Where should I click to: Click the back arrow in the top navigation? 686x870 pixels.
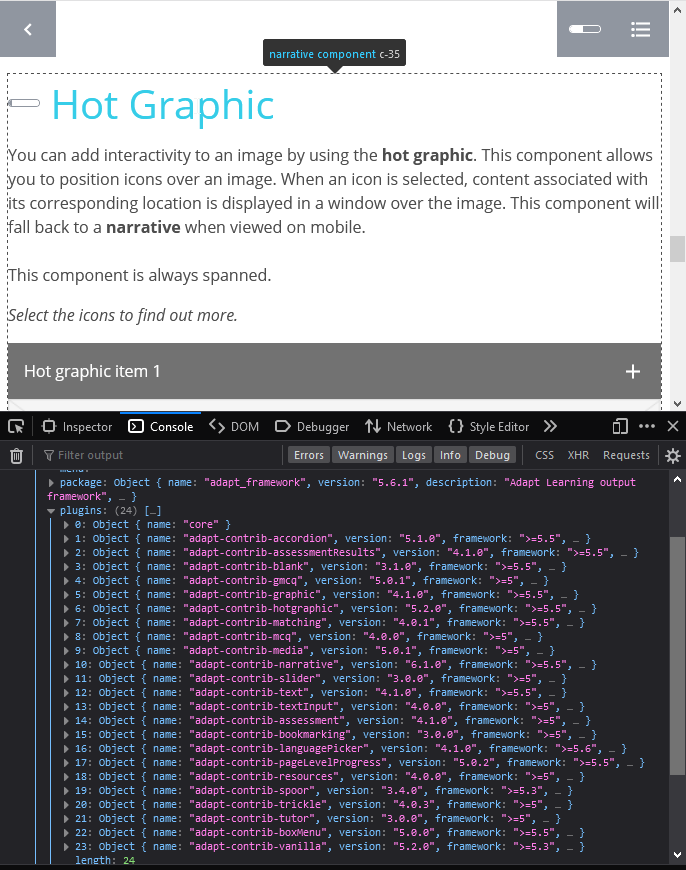[x=28, y=28]
